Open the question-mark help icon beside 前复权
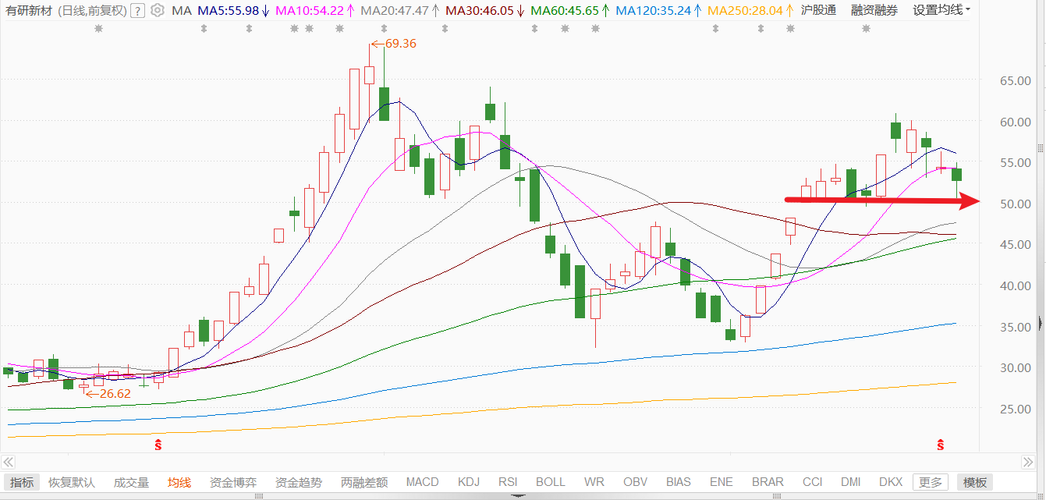 coord(137,10)
